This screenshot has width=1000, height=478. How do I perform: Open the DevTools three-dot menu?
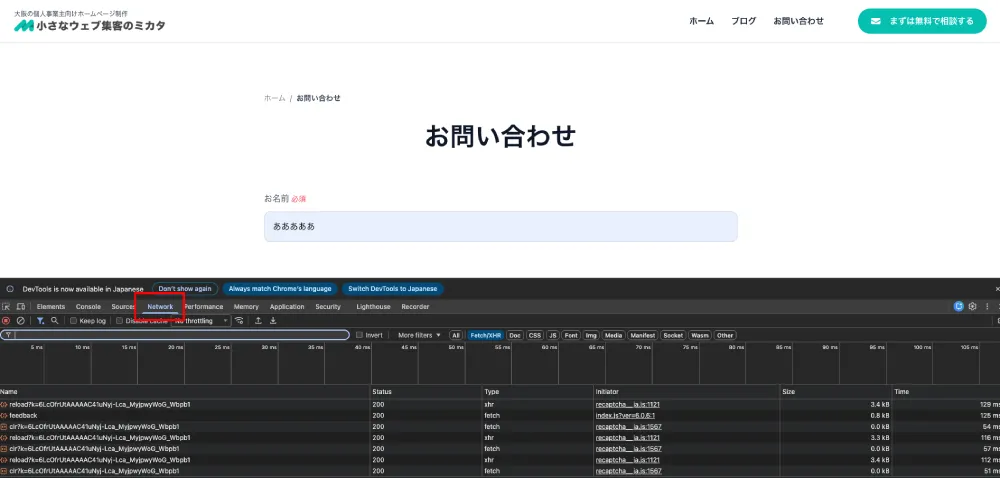coord(987,307)
